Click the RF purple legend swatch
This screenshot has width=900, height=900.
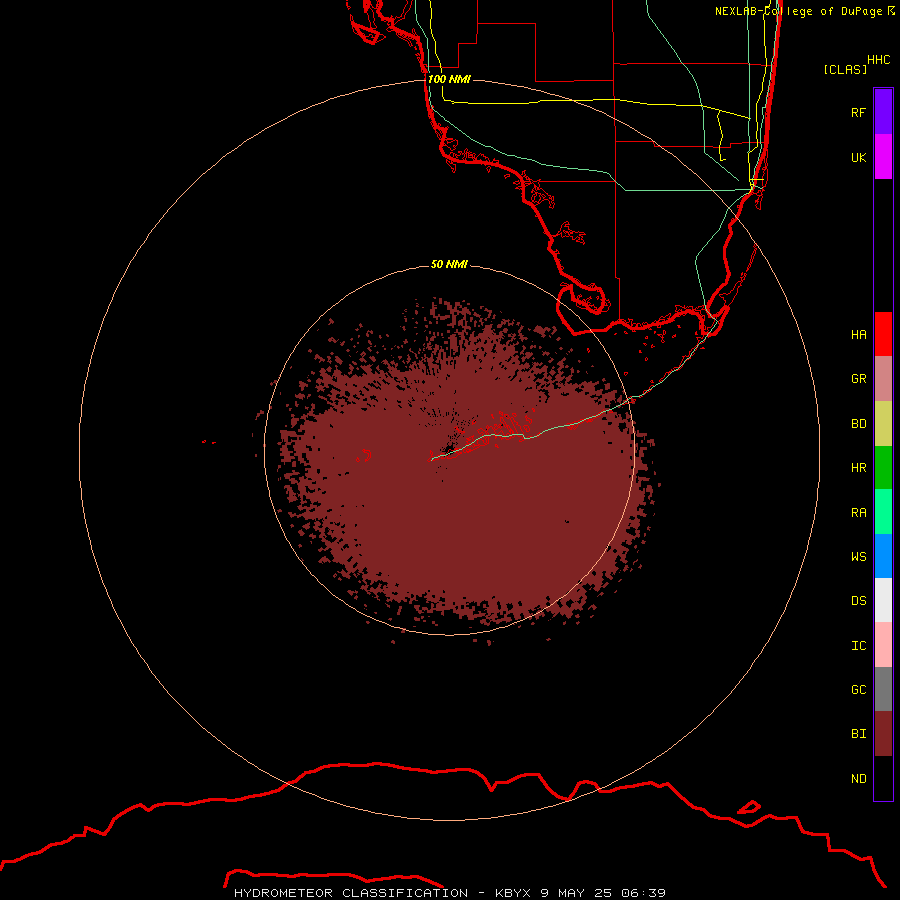click(883, 112)
